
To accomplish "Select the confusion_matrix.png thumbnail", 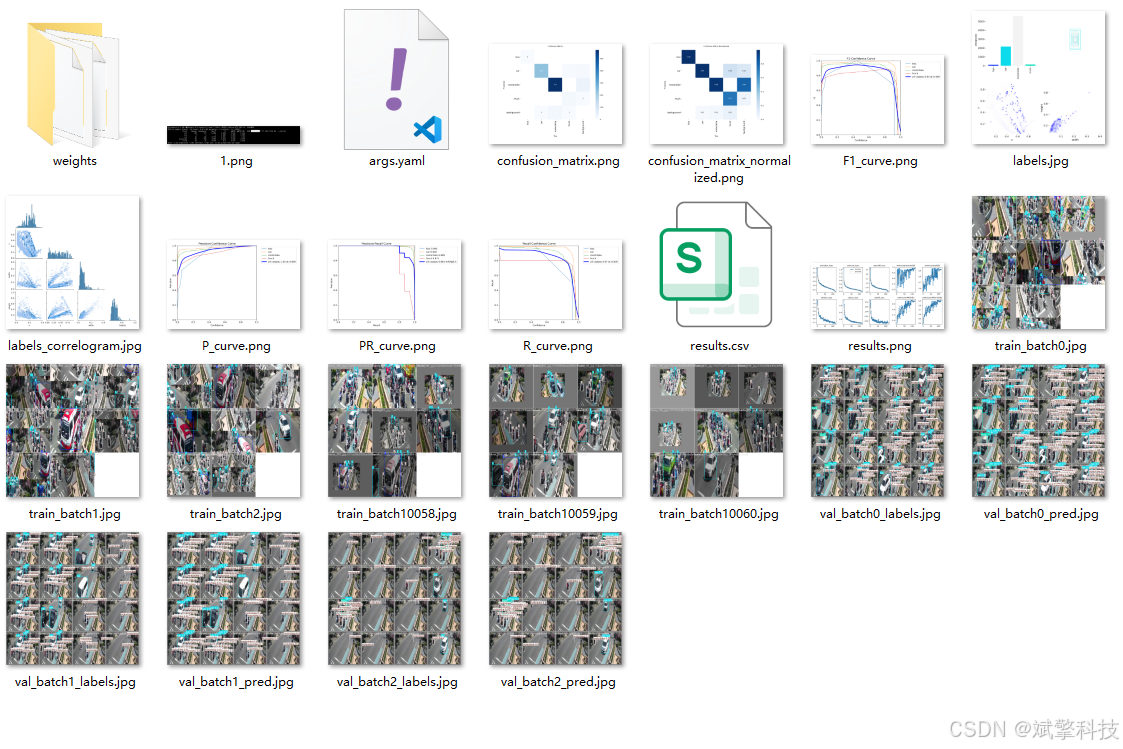I will point(556,94).
